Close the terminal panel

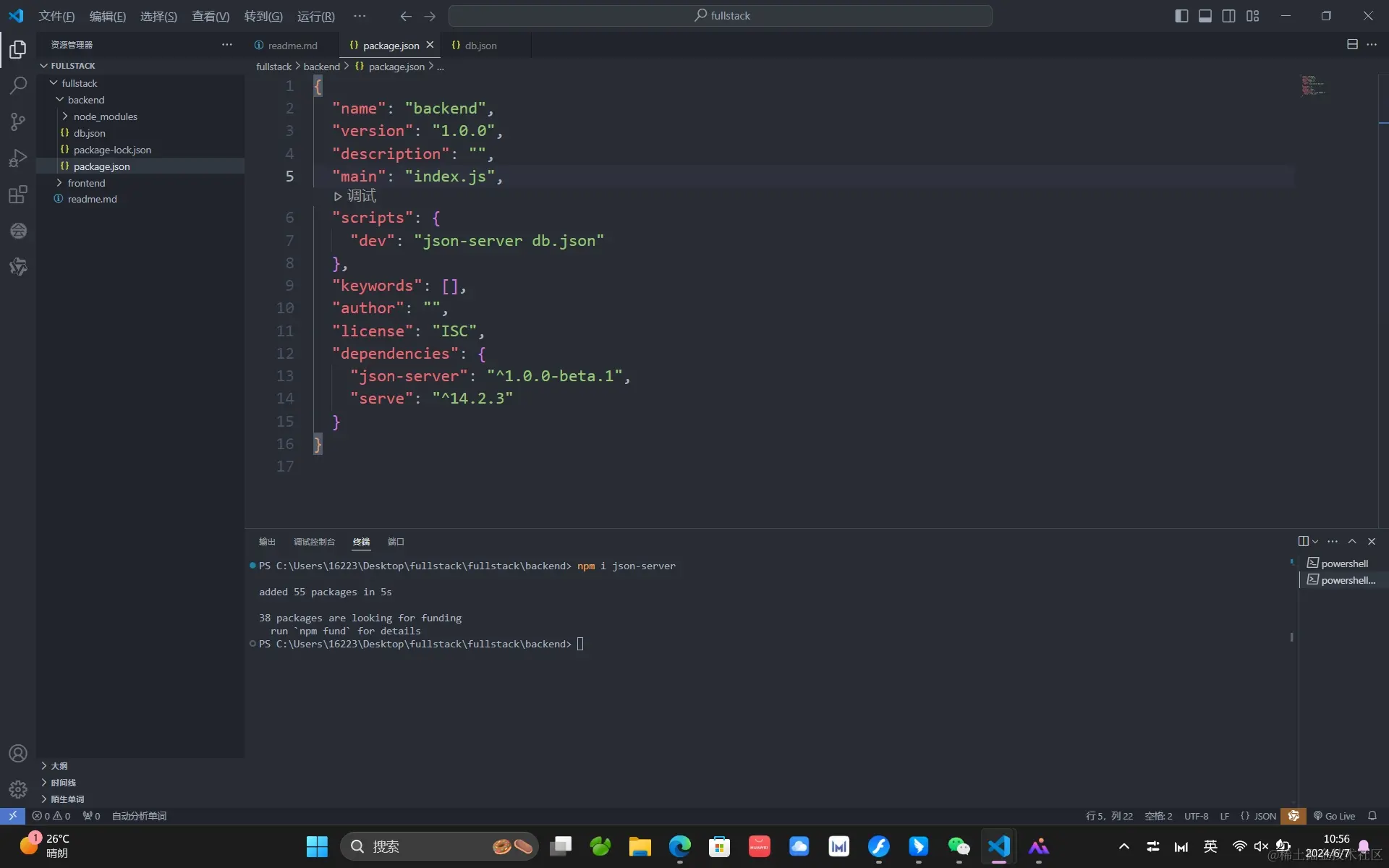tap(1372, 541)
